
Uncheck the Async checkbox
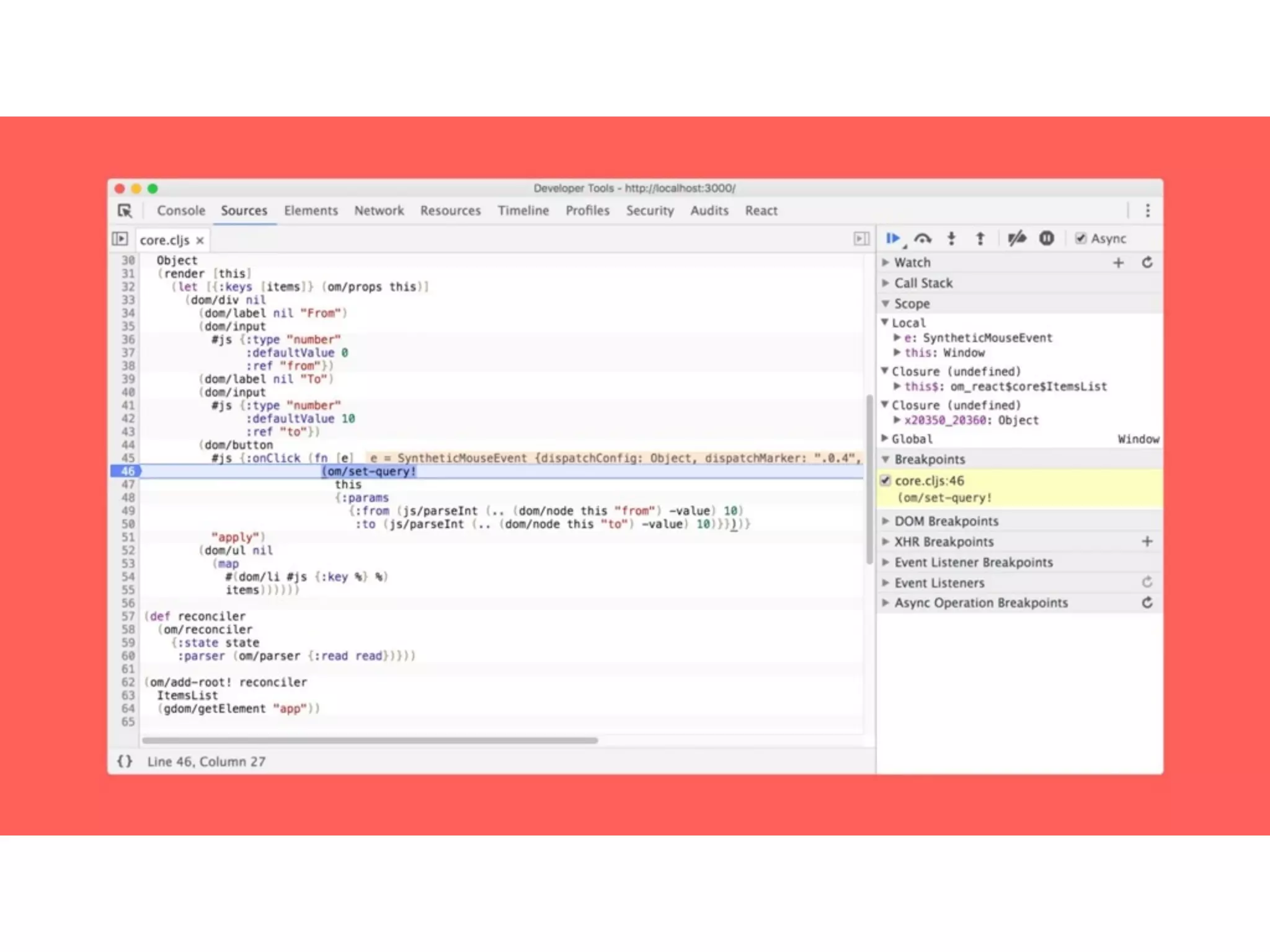pos(1081,239)
